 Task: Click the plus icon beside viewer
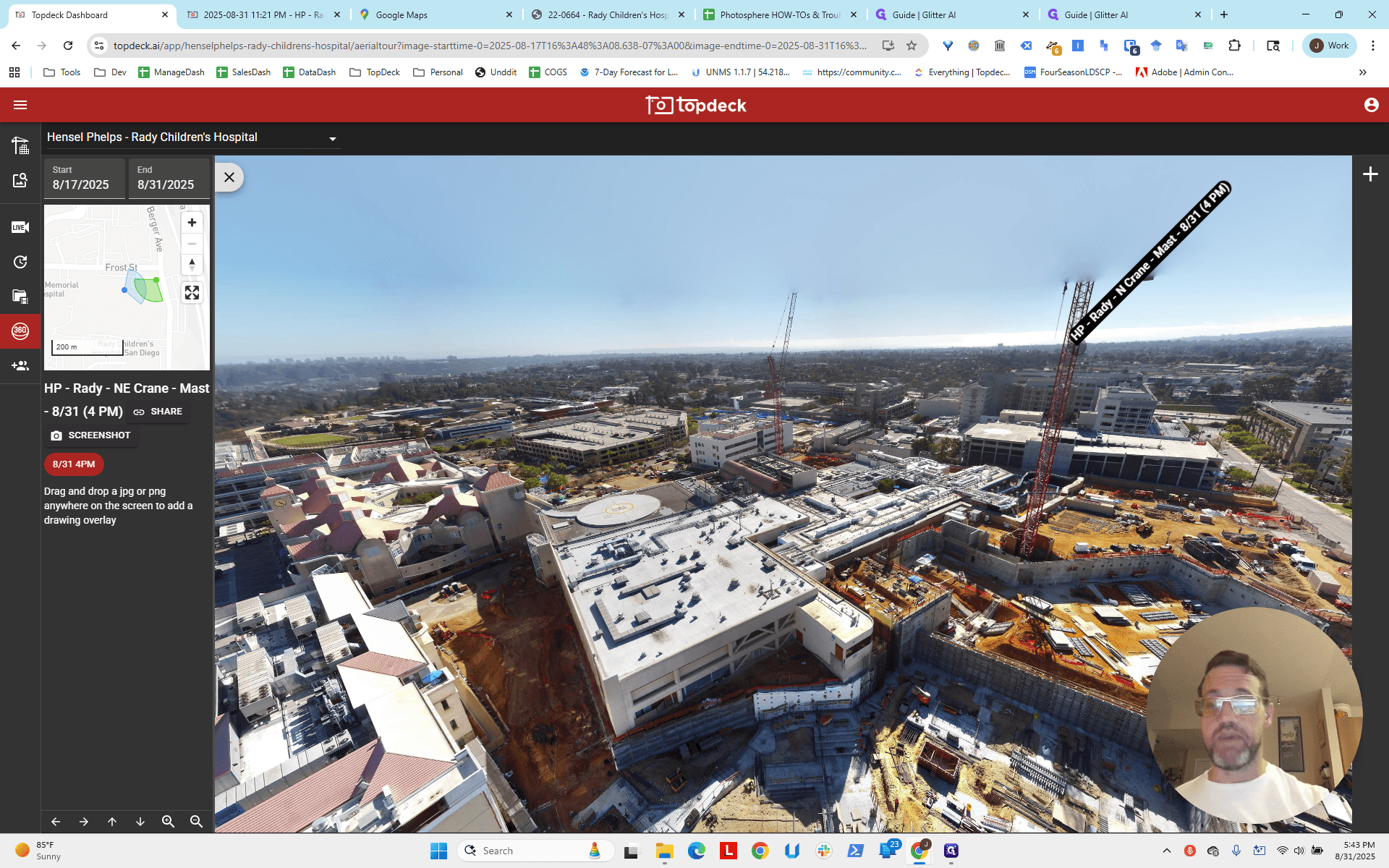(x=1370, y=174)
